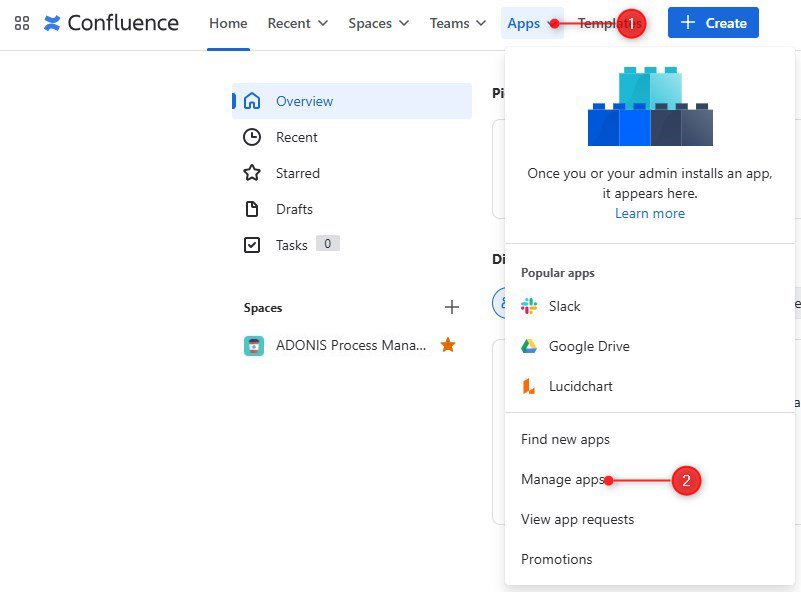Follow the Learn more link
This screenshot has height=592, width=801.
pos(650,213)
